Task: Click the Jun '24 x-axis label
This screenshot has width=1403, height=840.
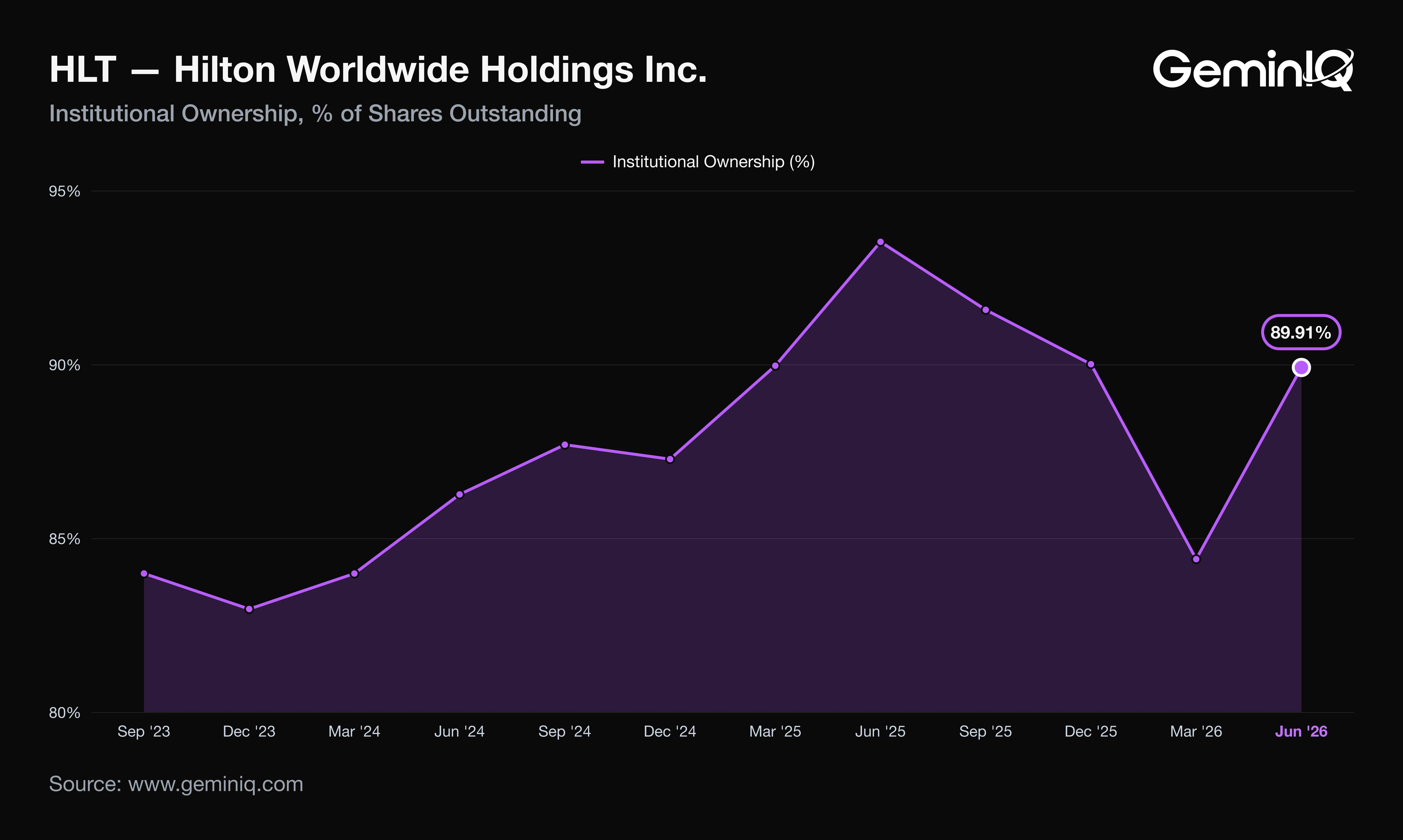Action: (460, 732)
